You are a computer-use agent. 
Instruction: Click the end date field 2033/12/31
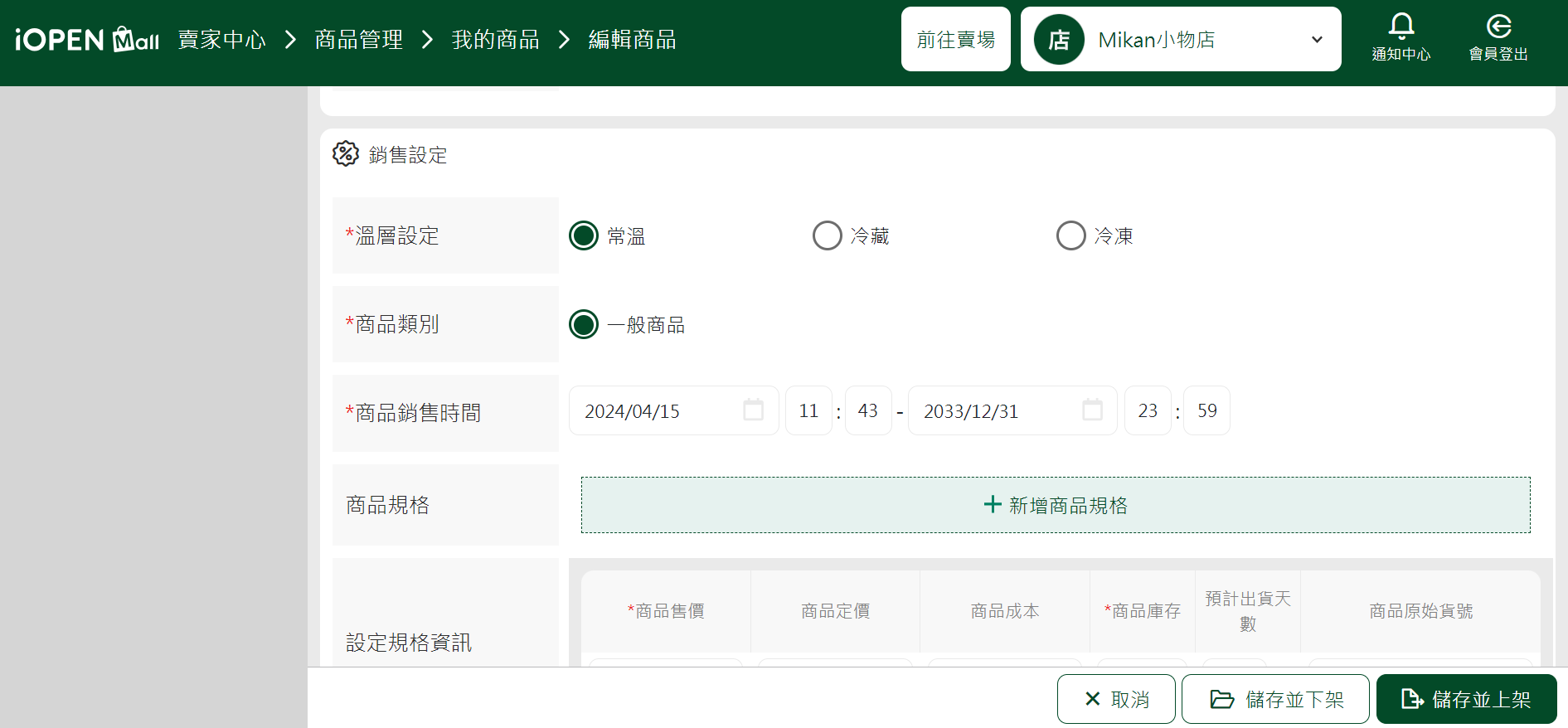[1012, 410]
